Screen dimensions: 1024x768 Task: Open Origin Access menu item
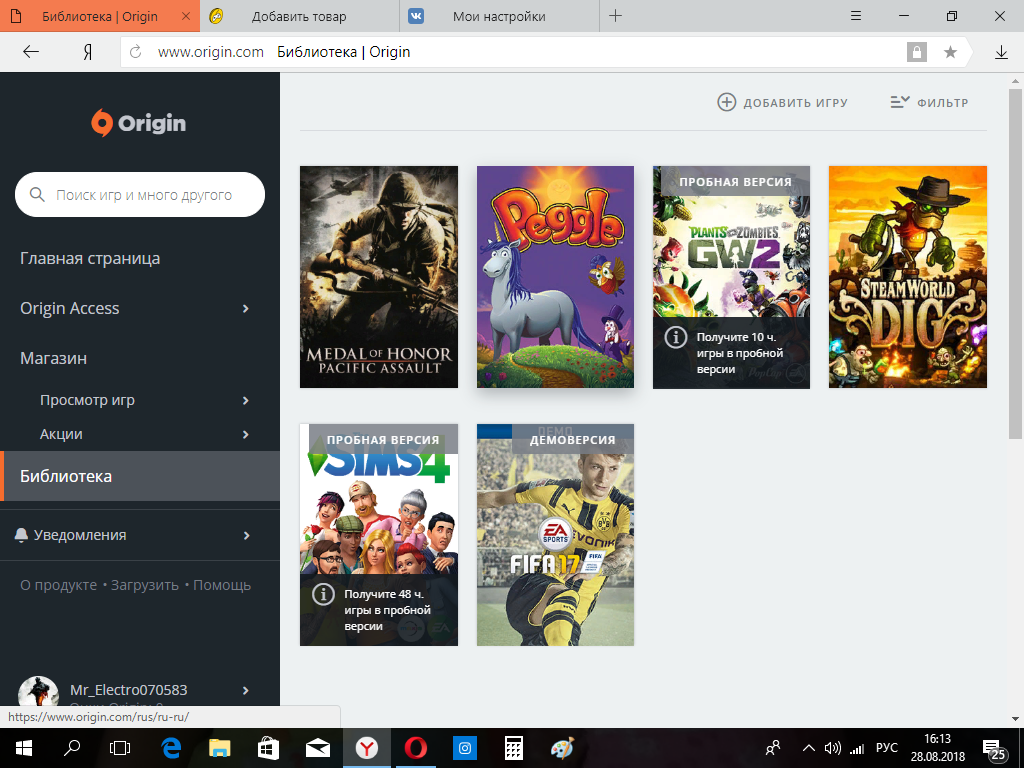70,308
